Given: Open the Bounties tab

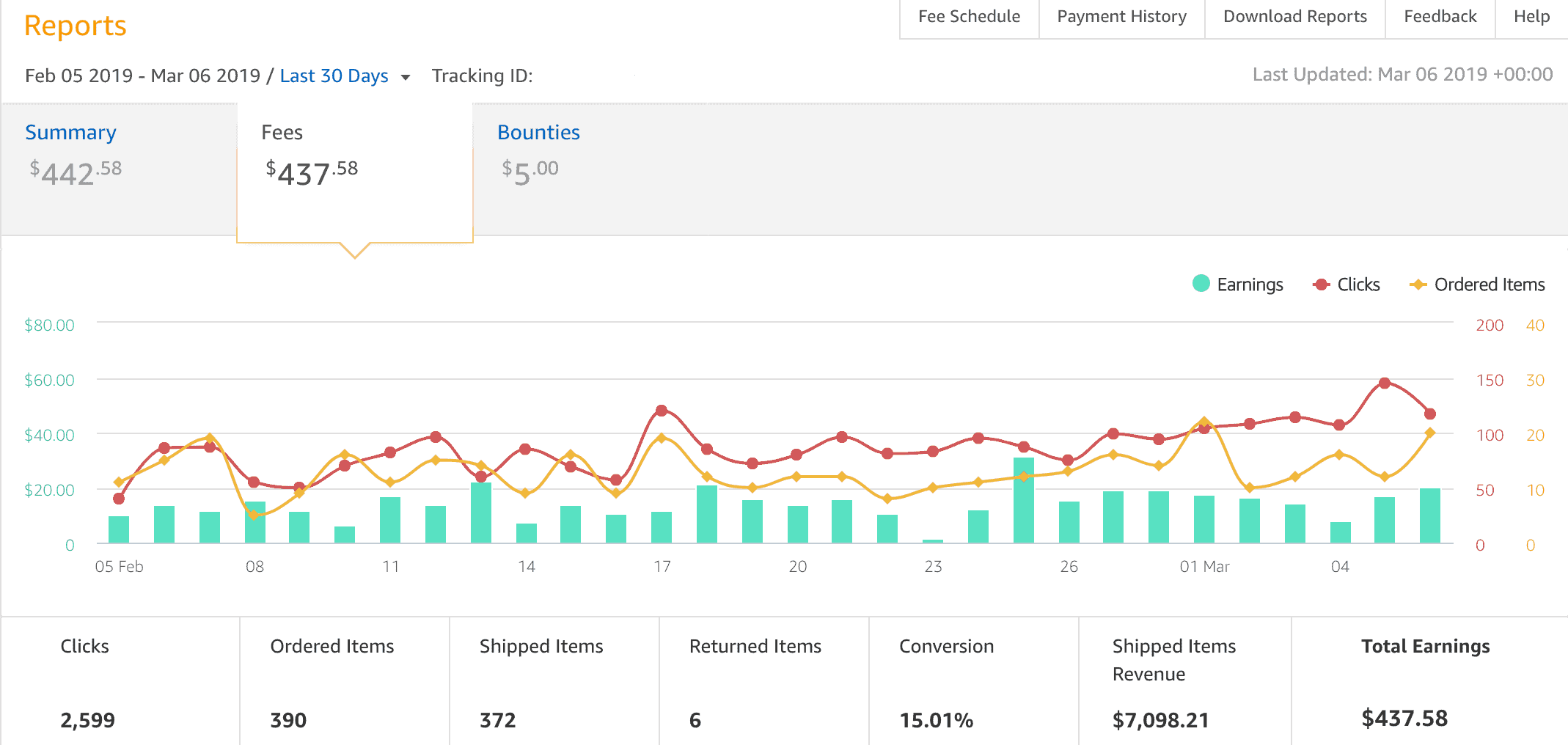Looking at the screenshot, I should 538,133.
